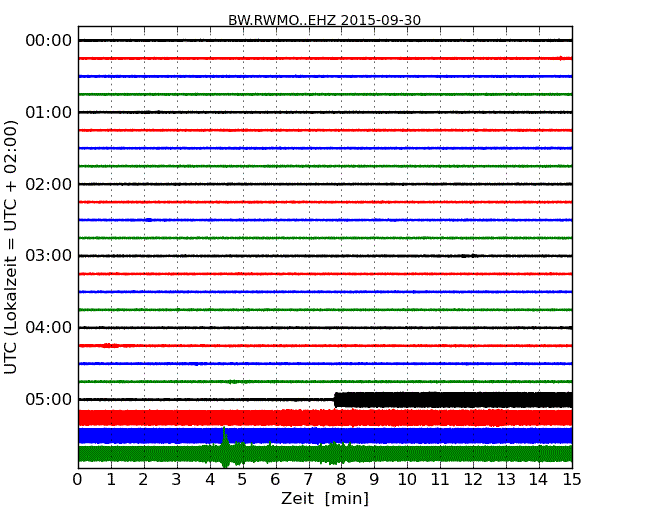The width and height of the screenshot is (650, 520).
Task: Click x-axis tick label 12
Action: point(473,480)
